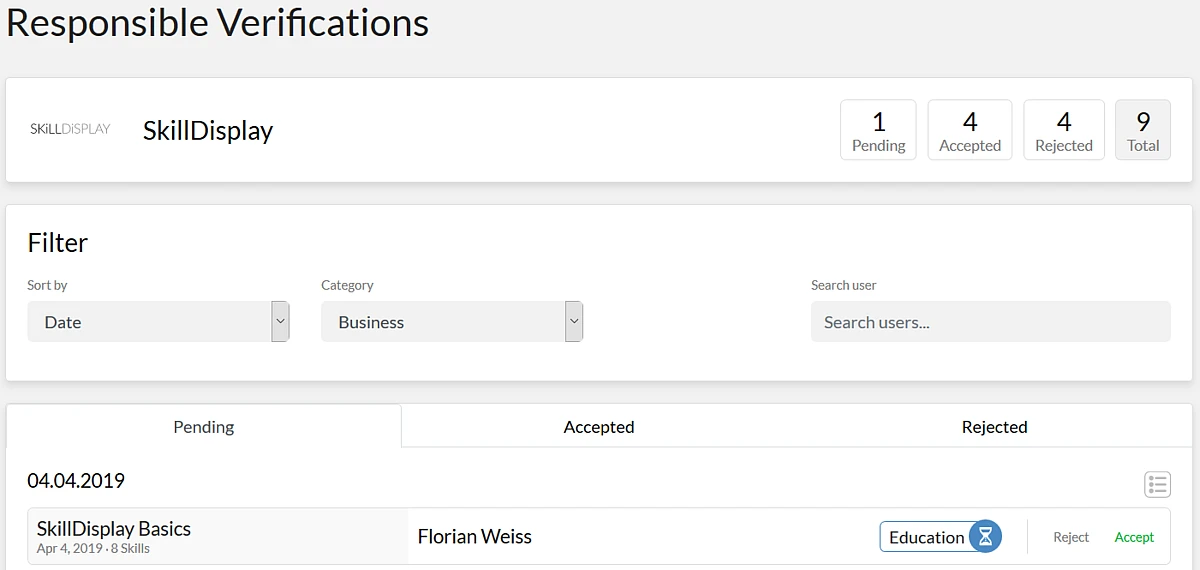Click the list view icon beside the date
Image resolution: width=1200 pixels, height=570 pixels.
click(1157, 484)
